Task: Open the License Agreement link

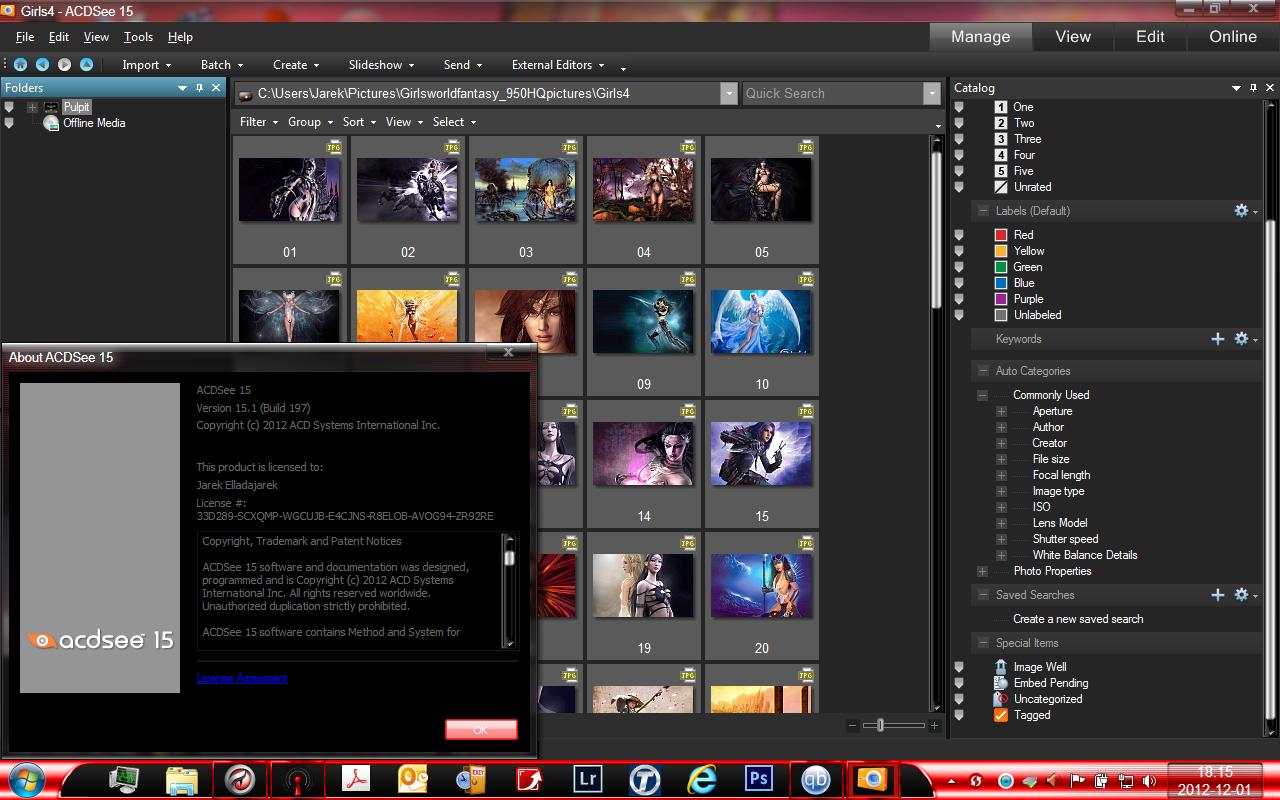Action: coord(242,678)
